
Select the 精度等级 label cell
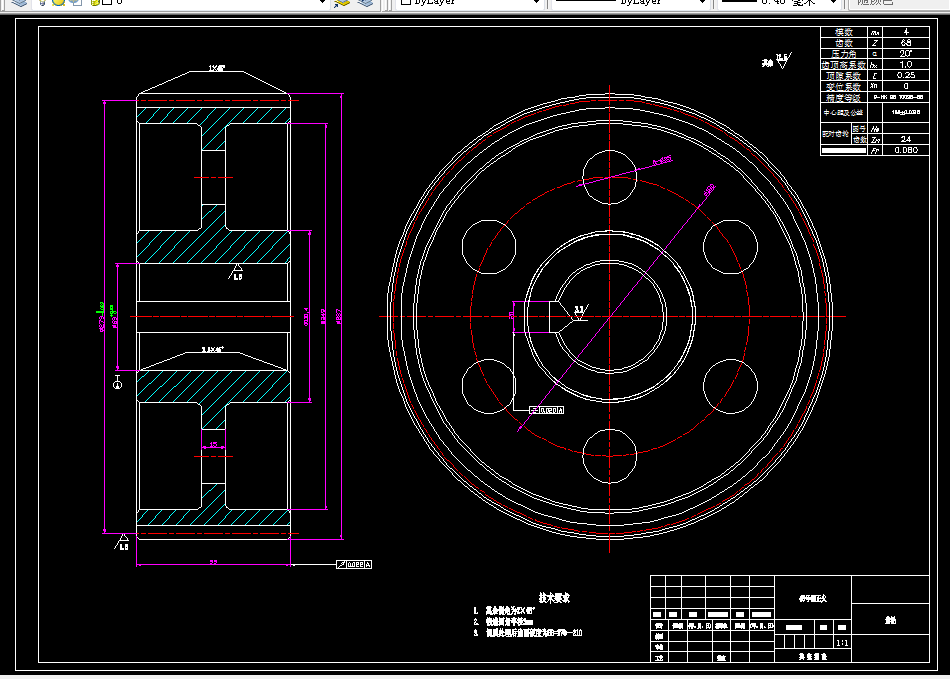pos(845,98)
